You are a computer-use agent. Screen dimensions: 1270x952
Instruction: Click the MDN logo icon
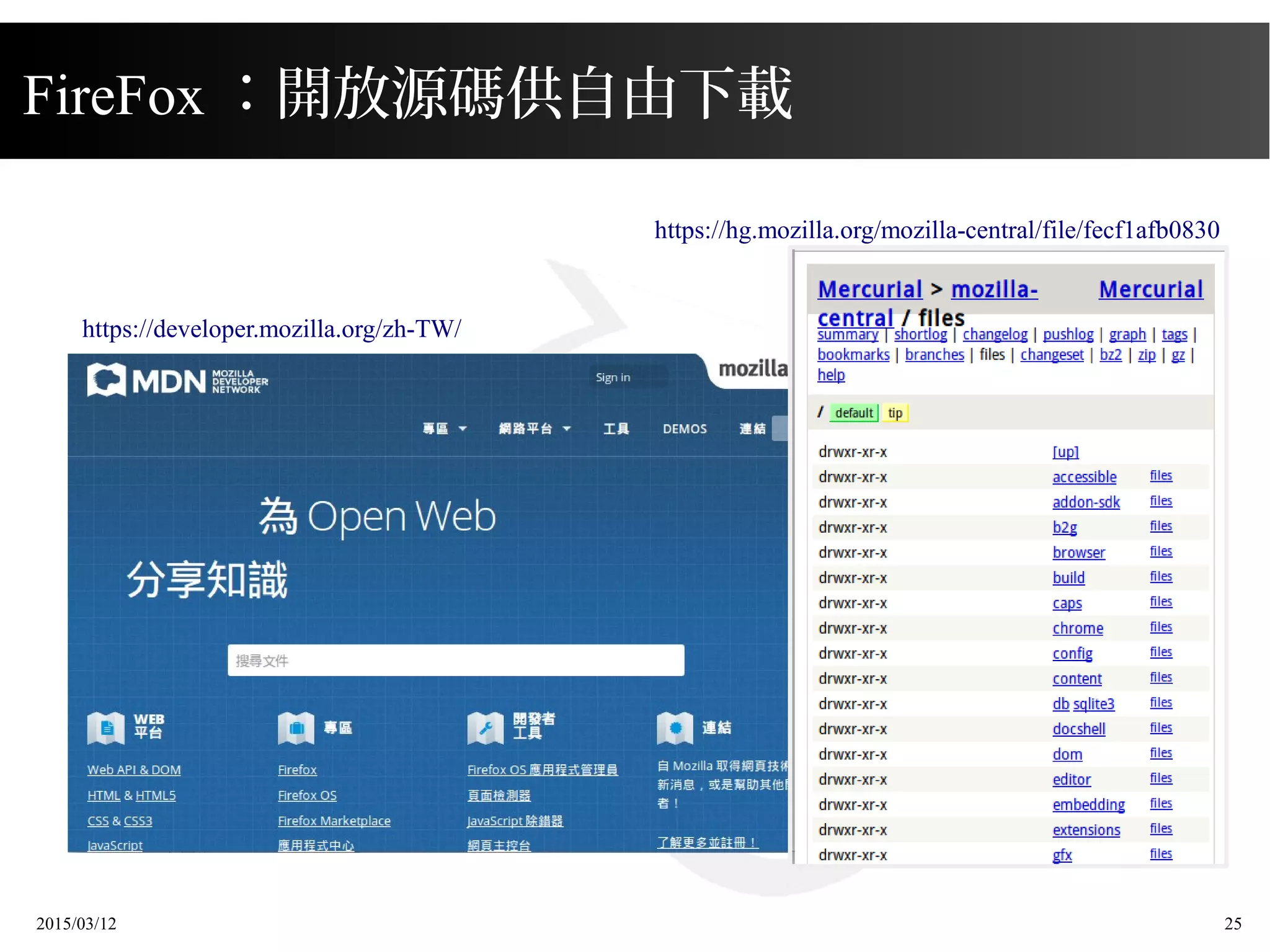pos(107,380)
